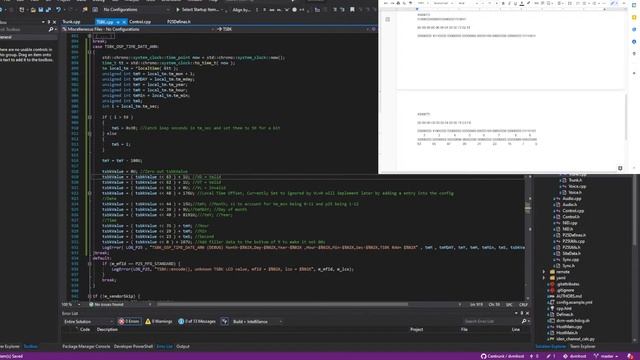Open P25Utils.cpp in Solution Explorer
The image size is (640, 360).
coord(573,241)
